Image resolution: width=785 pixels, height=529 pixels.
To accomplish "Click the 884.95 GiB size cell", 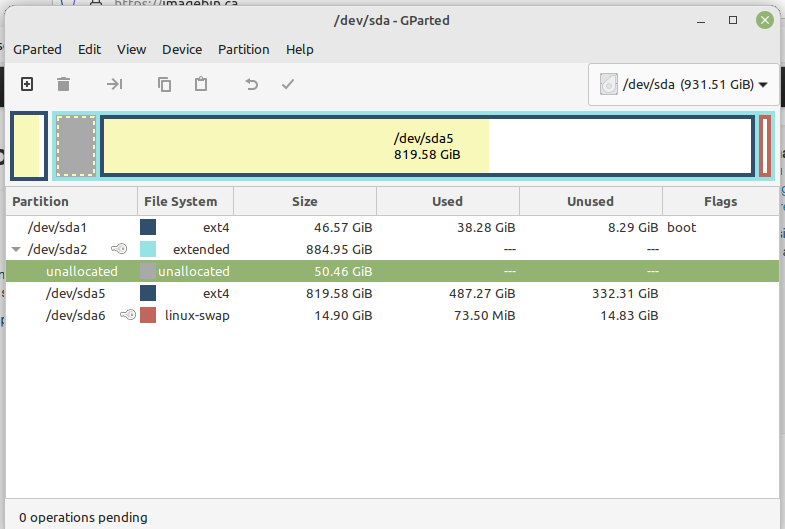I will coord(339,250).
